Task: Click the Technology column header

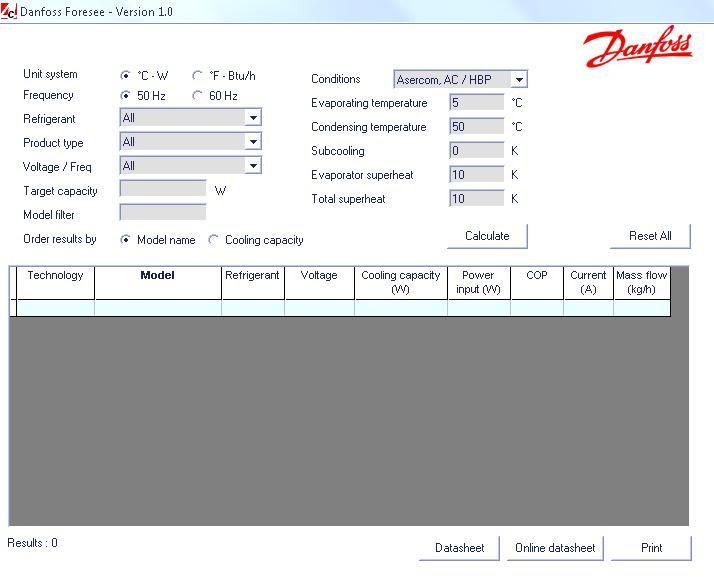Action: click(x=56, y=283)
